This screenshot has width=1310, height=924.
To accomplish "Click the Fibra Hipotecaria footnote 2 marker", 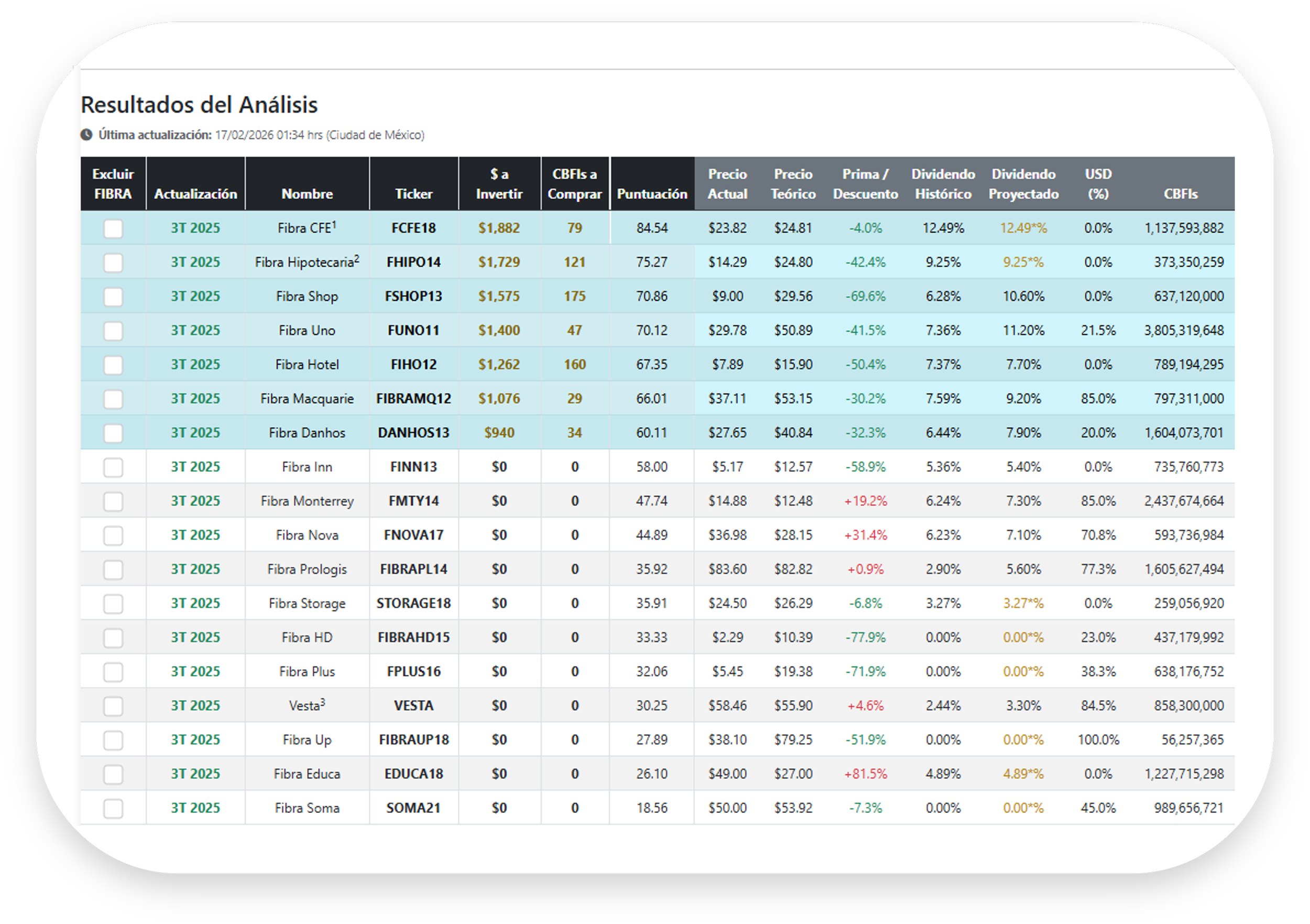I will 357,258.
